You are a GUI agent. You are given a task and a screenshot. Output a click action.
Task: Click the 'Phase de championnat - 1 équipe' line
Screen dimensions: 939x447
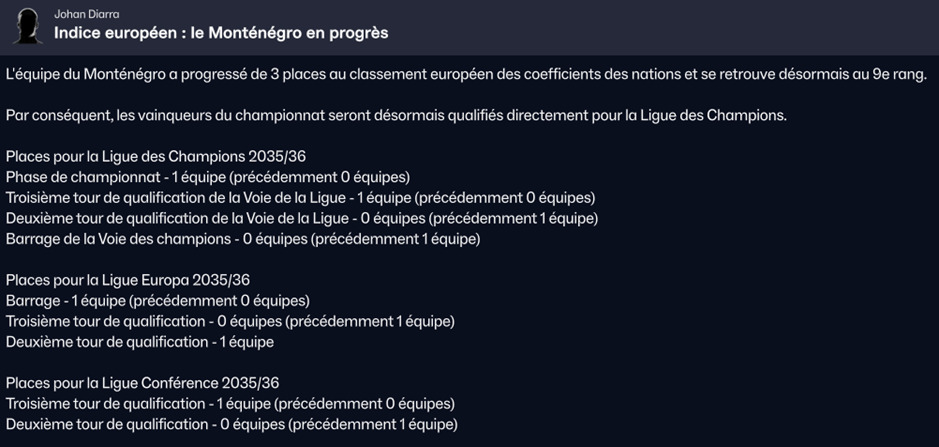click(x=208, y=177)
